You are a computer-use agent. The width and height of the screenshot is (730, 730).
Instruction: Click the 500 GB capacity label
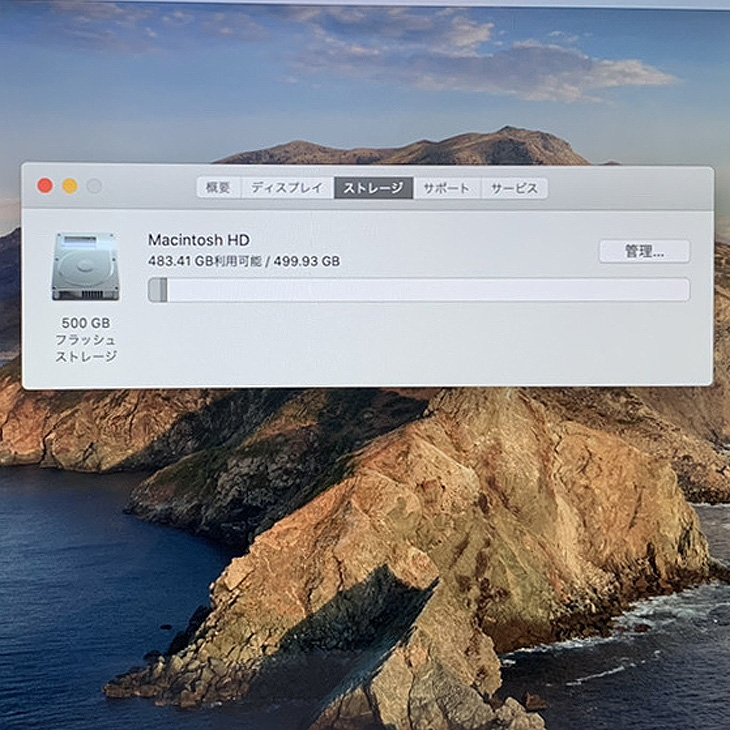point(86,323)
